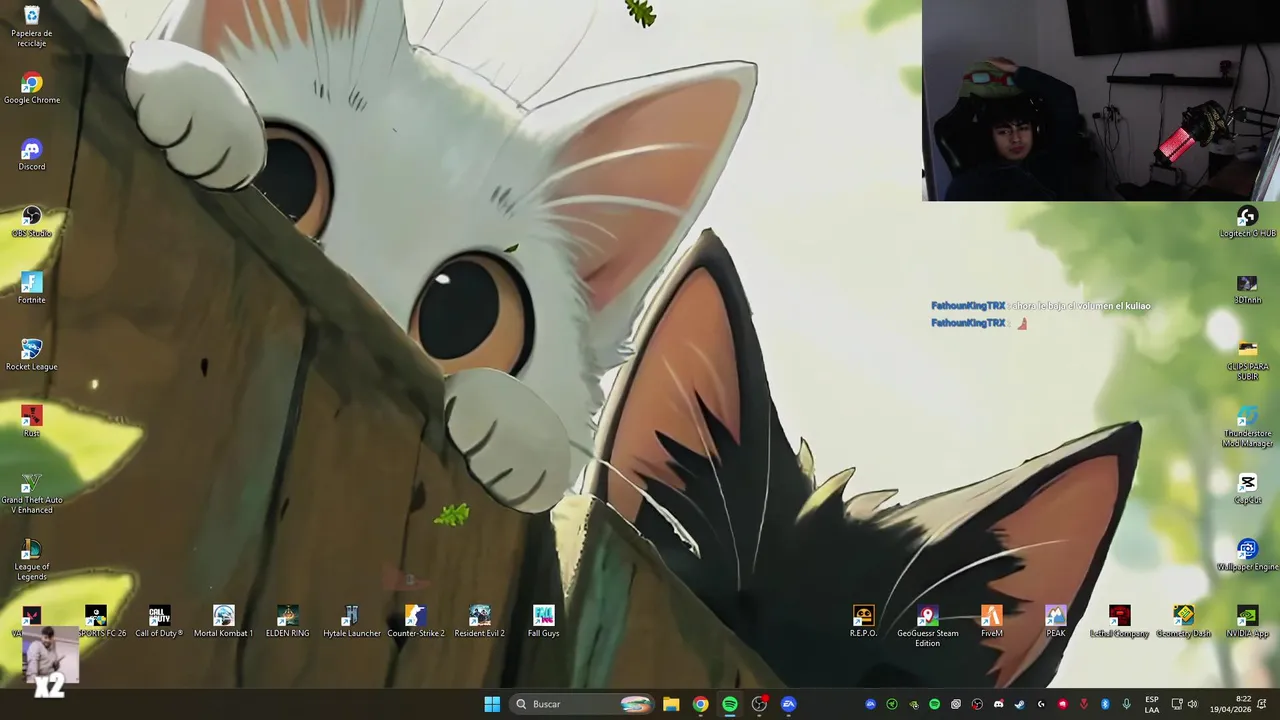
Task: Select the OBS Studio desktop icon
Action: (31, 222)
